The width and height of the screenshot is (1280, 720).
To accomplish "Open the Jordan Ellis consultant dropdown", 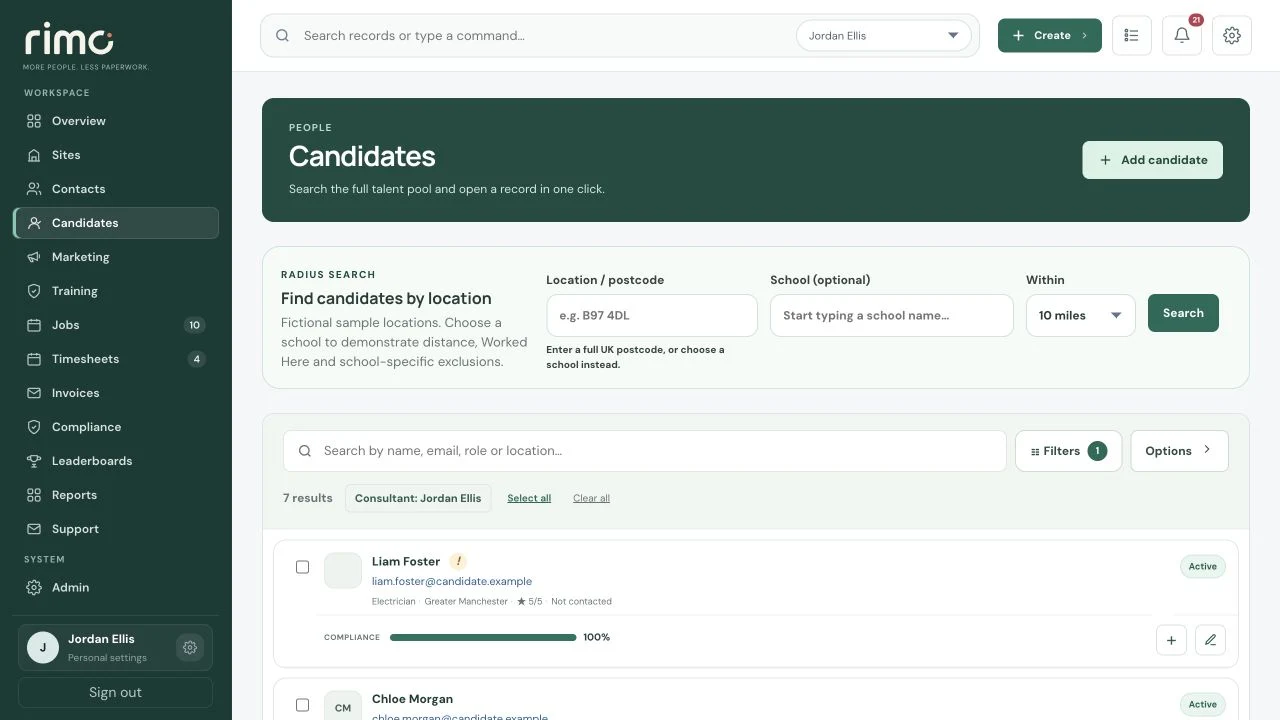I will click(x=884, y=36).
